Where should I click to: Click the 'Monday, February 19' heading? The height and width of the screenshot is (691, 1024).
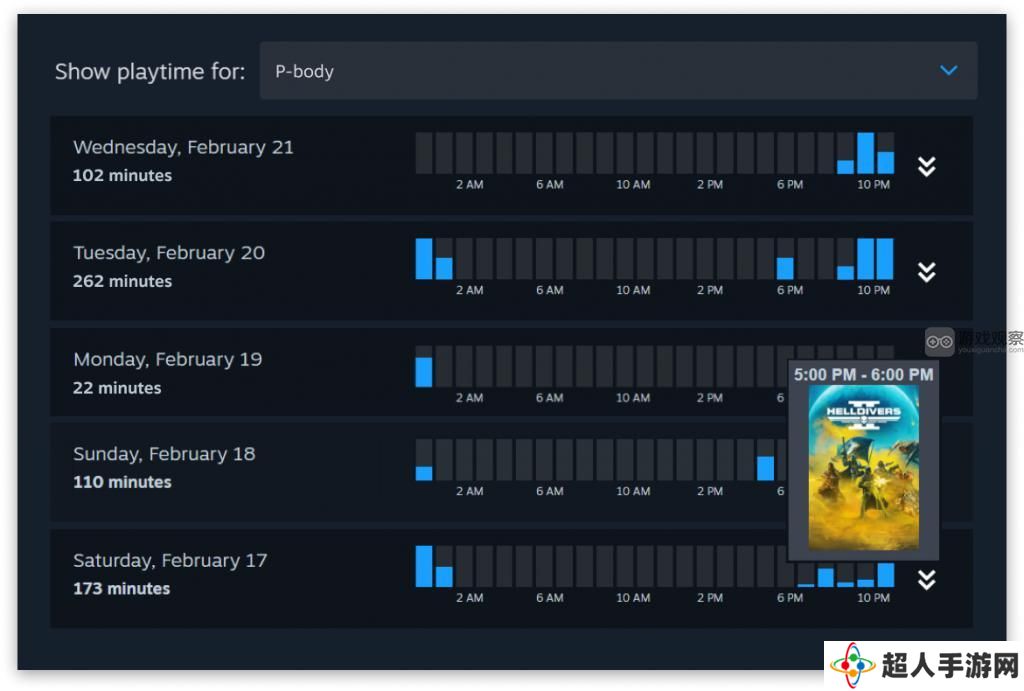click(x=168, y=359)
